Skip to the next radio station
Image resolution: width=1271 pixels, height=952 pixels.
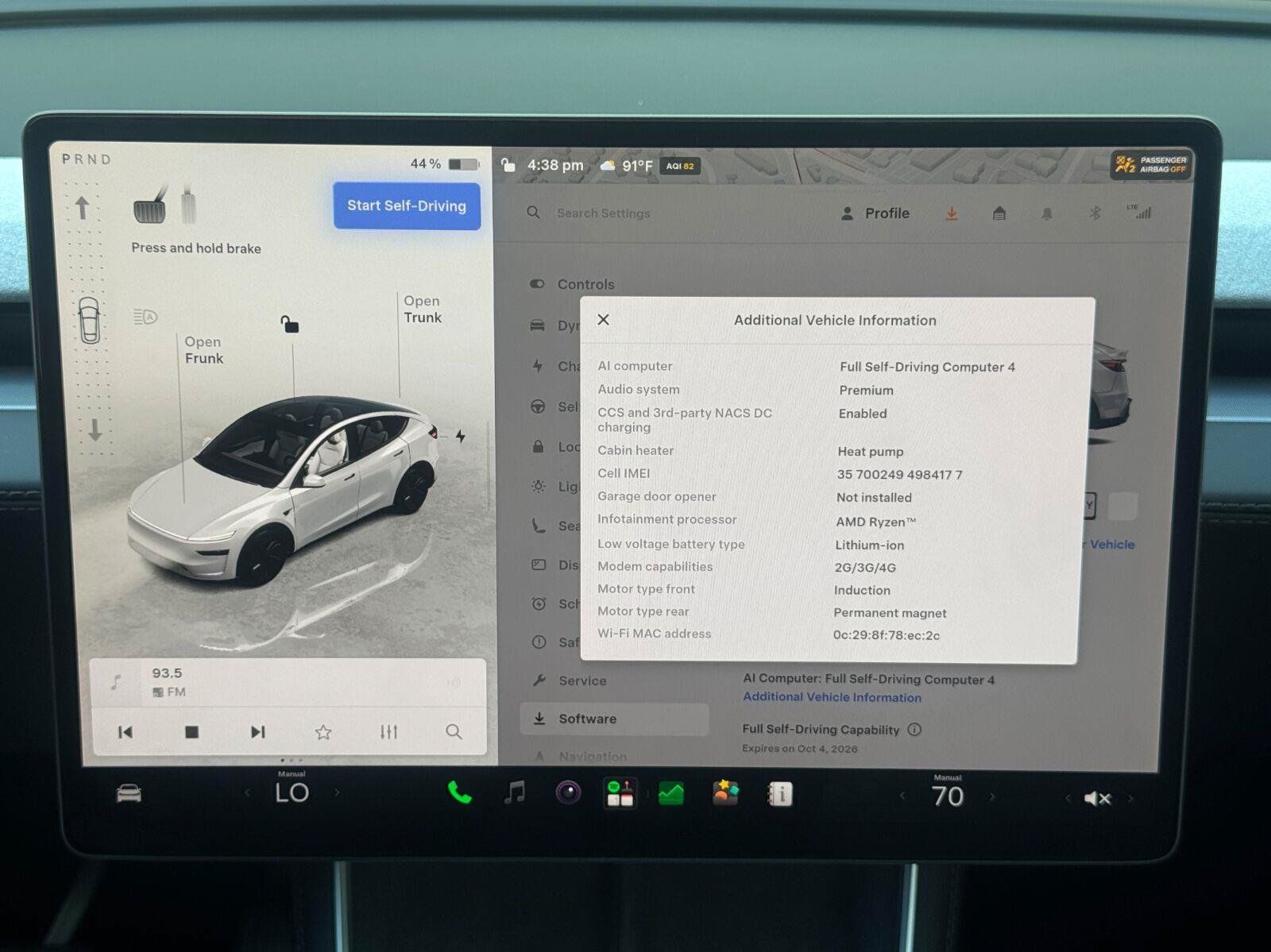point(257,732)
